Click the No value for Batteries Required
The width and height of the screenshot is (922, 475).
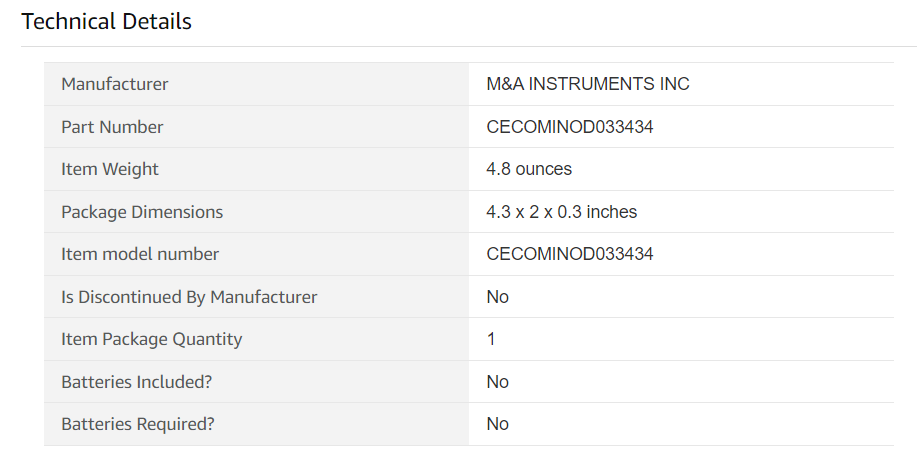tap(497, 424)
